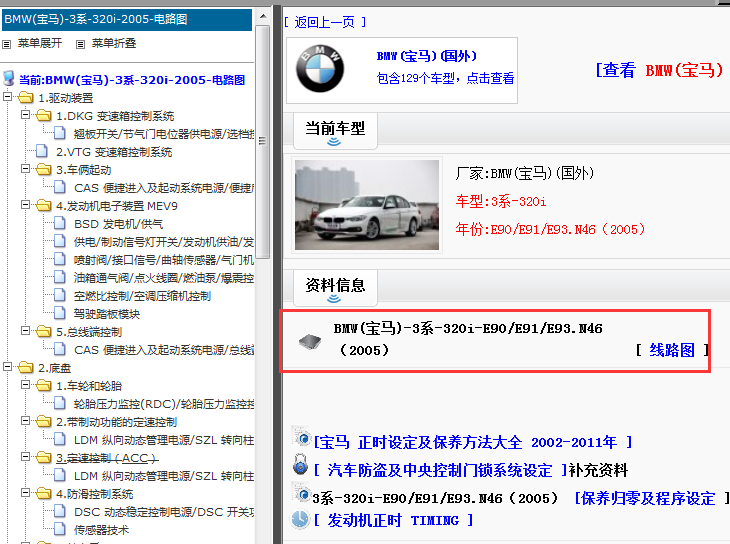Collapse the 2.带制动功能的定速控制 node
The height and width of the screenshot is (544, 730).
pyautogui.click(x=26, y=421)
